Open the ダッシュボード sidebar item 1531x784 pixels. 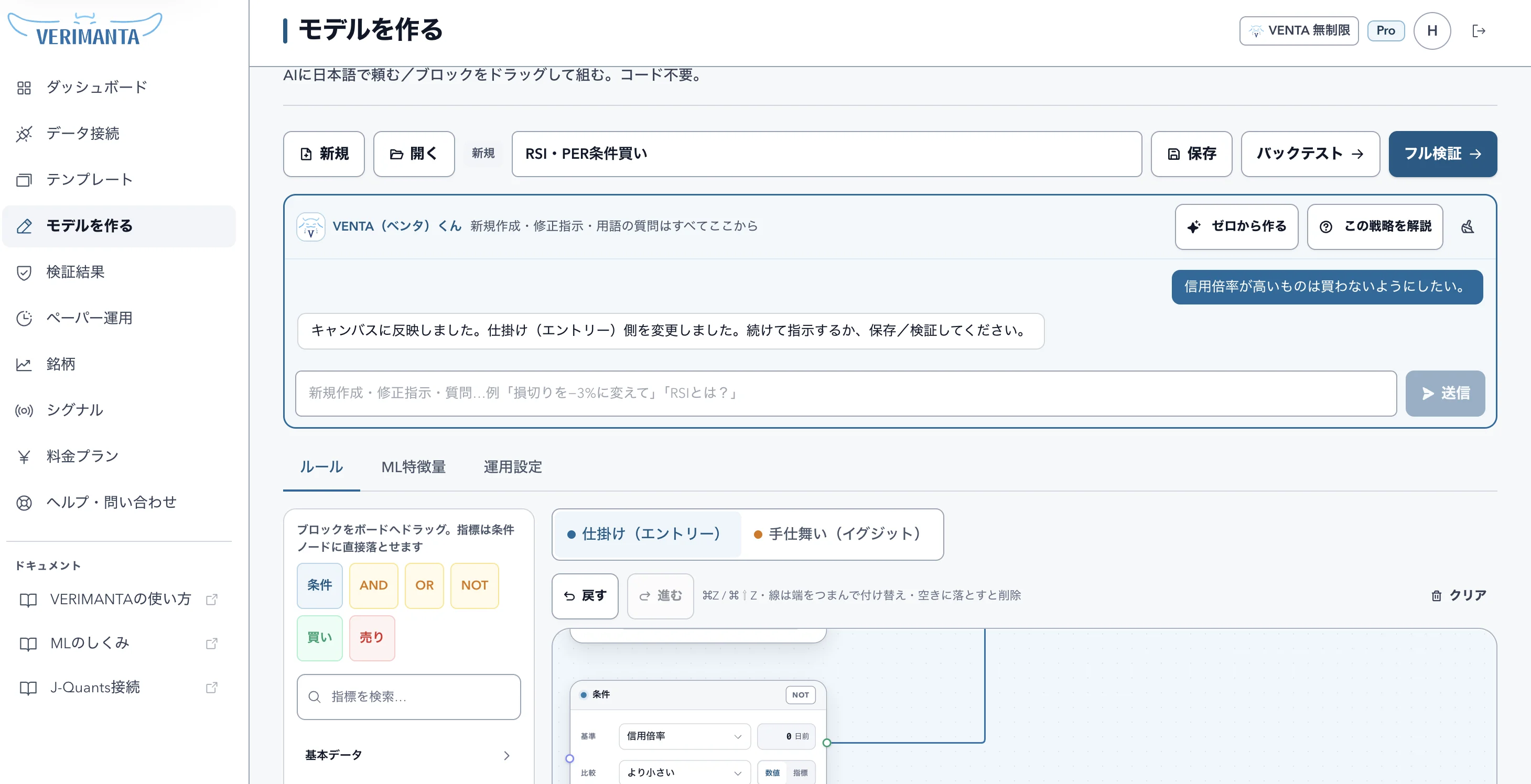tap(119, 88)
